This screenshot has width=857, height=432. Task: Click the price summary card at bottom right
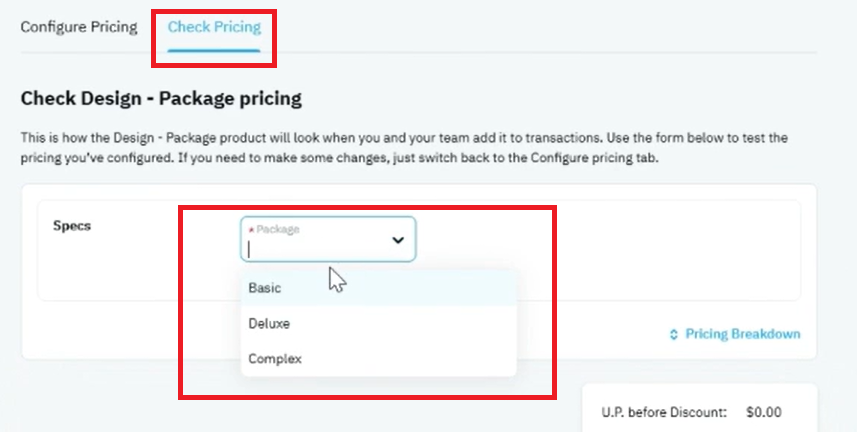click(700, 408)
